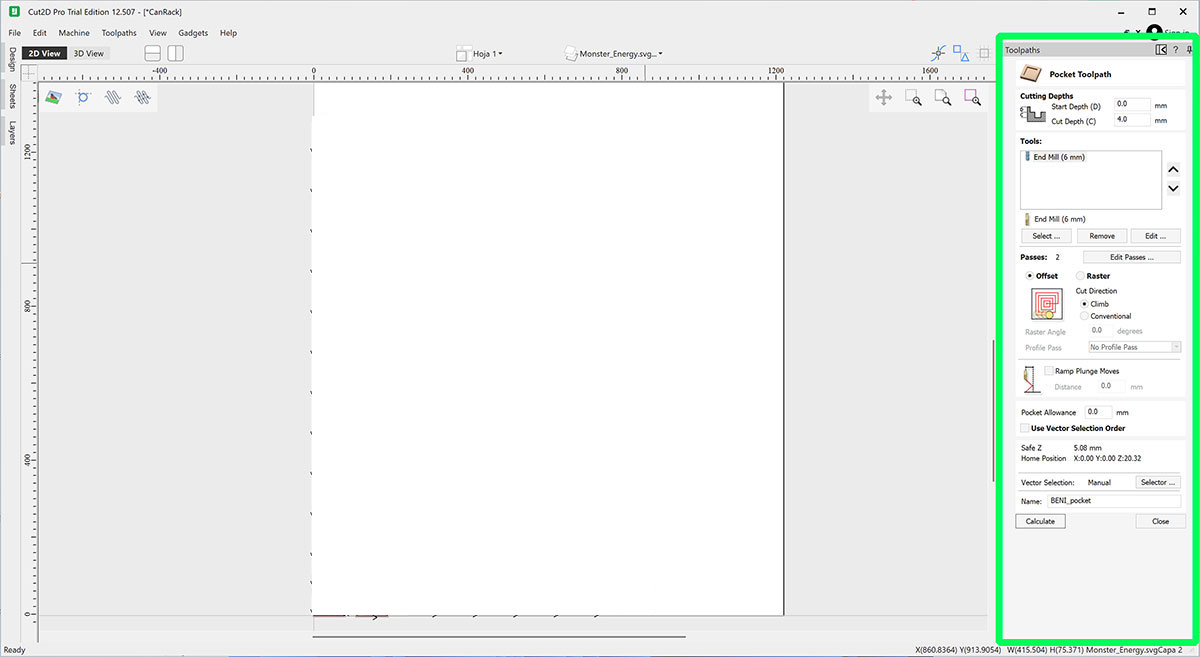Open help for the Toolpaths panel

click(1175, 49)
